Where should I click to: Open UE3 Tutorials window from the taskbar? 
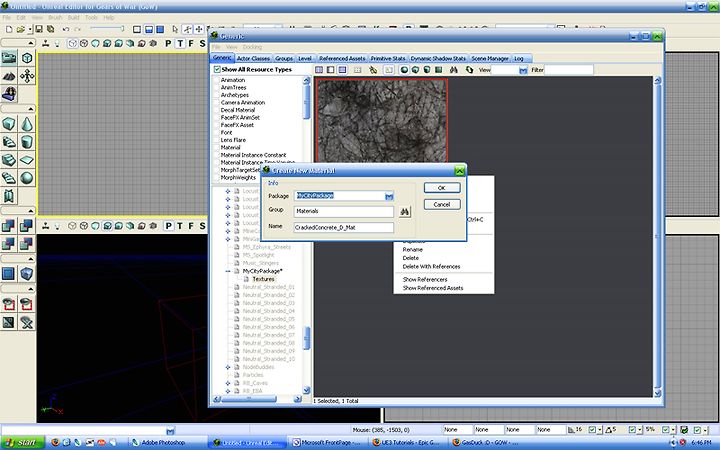[x=408, y=443]
